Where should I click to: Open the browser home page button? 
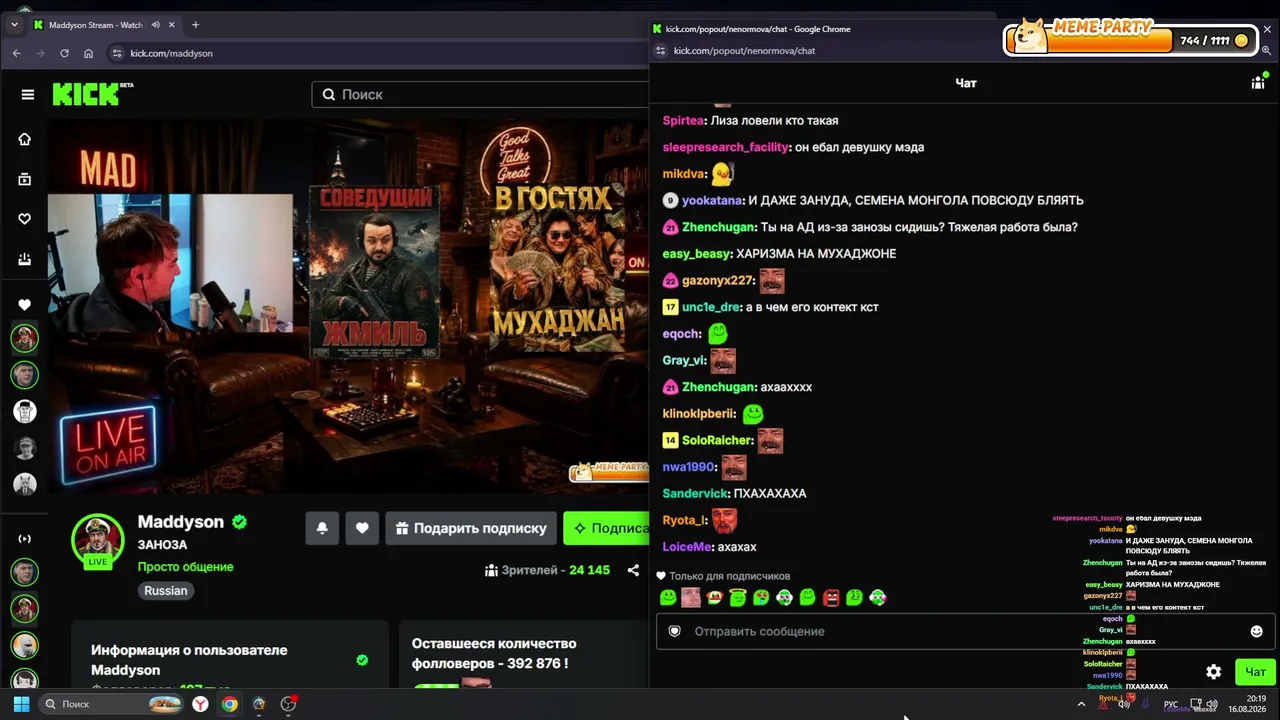click(x=89, y=53)
